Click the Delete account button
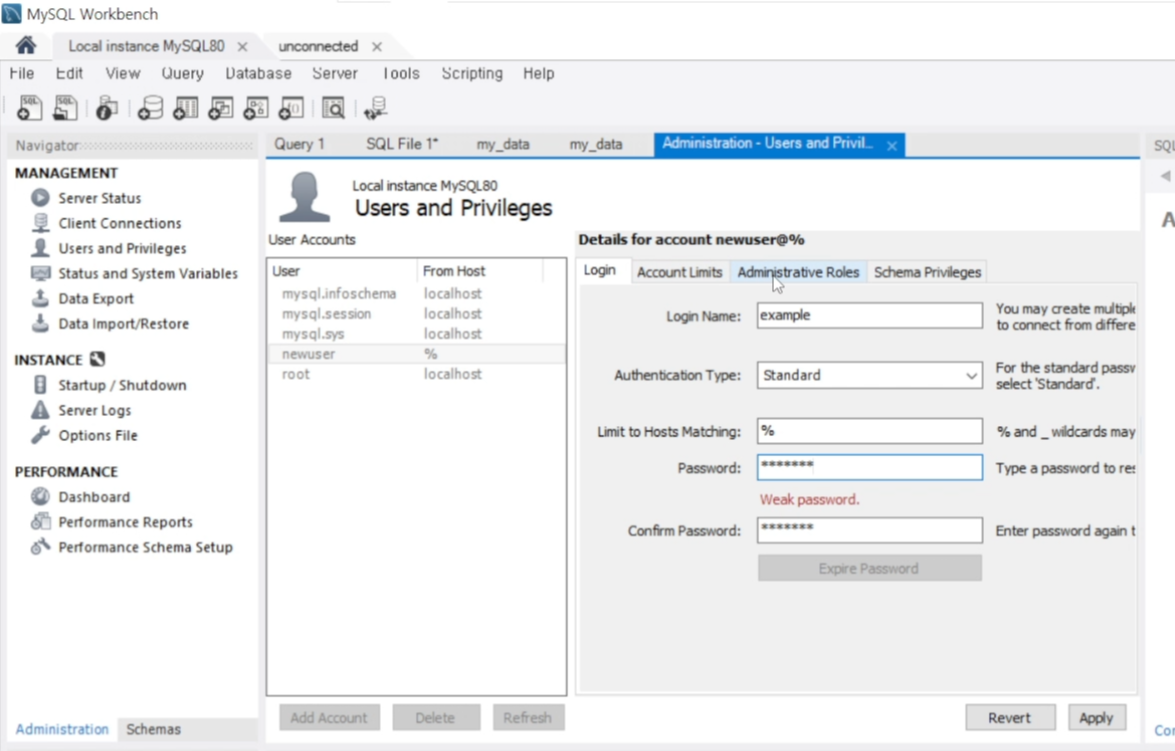 (x=435, y=718)
